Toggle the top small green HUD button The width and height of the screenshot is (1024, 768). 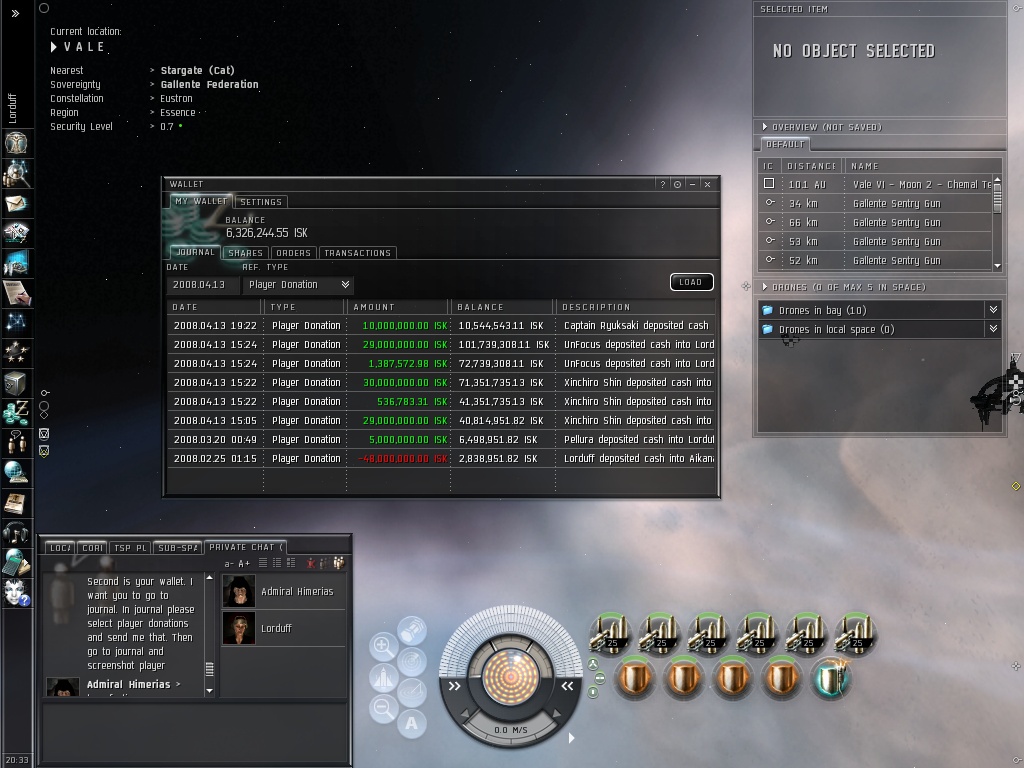(593, 665)
